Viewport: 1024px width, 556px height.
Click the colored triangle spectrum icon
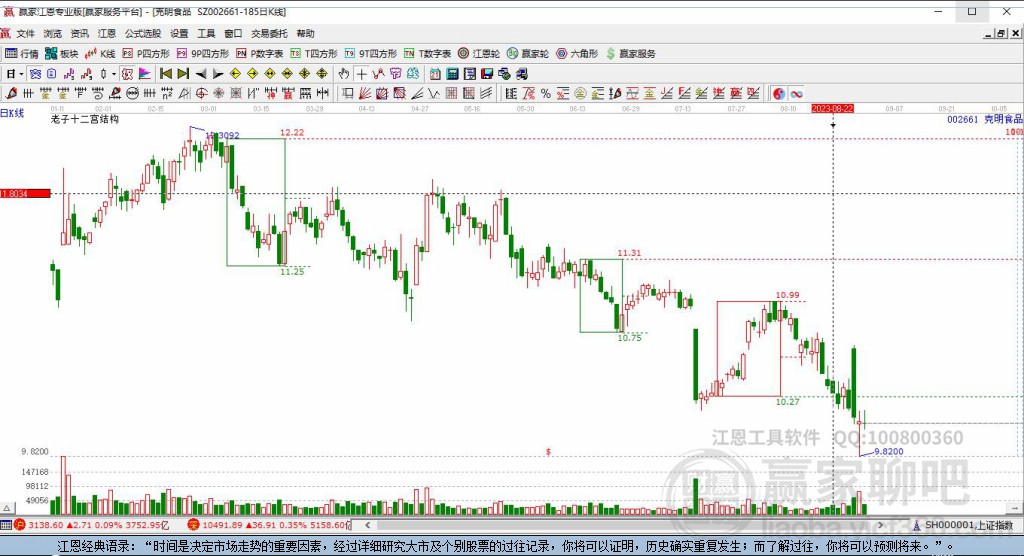pyautogui.click(x=144, y=74)
